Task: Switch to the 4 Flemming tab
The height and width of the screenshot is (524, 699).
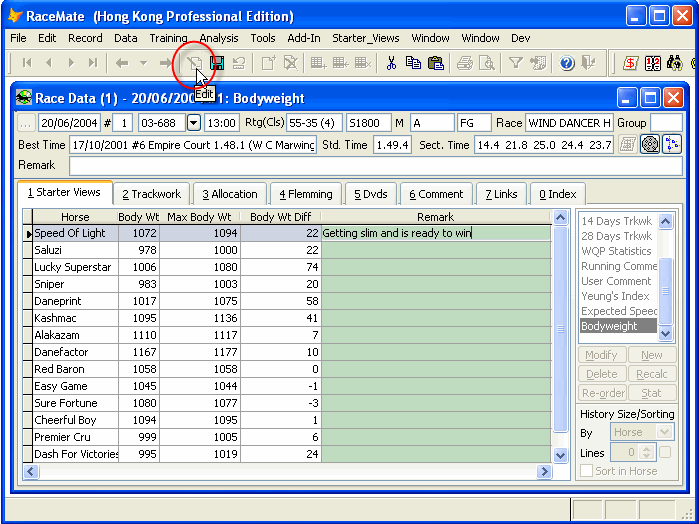Action: point(306,194)
